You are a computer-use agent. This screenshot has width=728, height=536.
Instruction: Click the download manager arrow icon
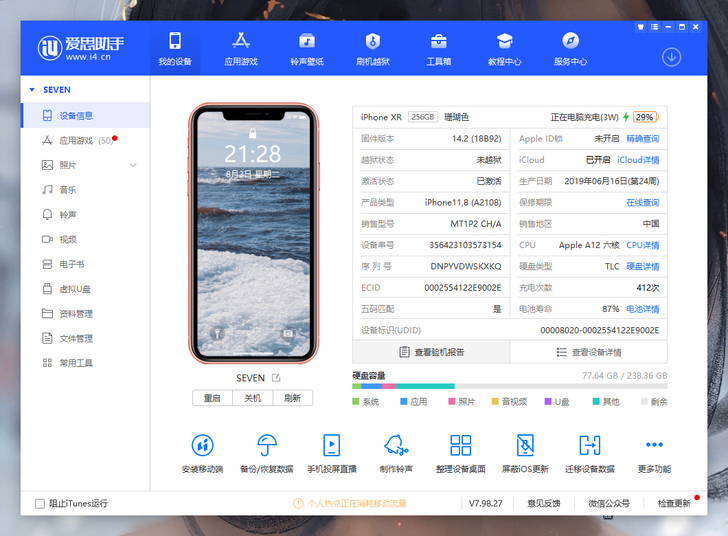(x=671, y=57)
